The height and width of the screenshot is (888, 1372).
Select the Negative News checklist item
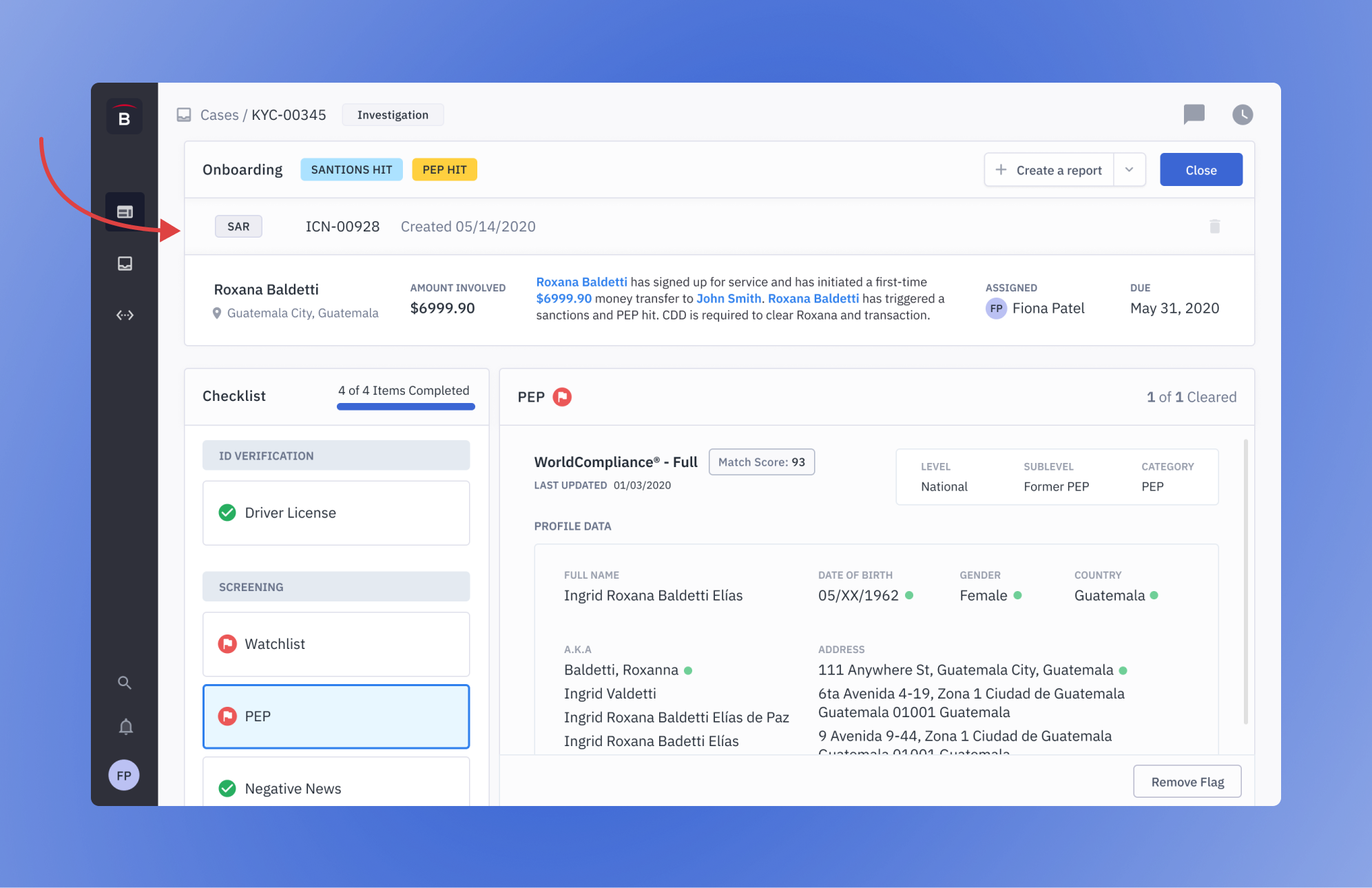(336, 787)
